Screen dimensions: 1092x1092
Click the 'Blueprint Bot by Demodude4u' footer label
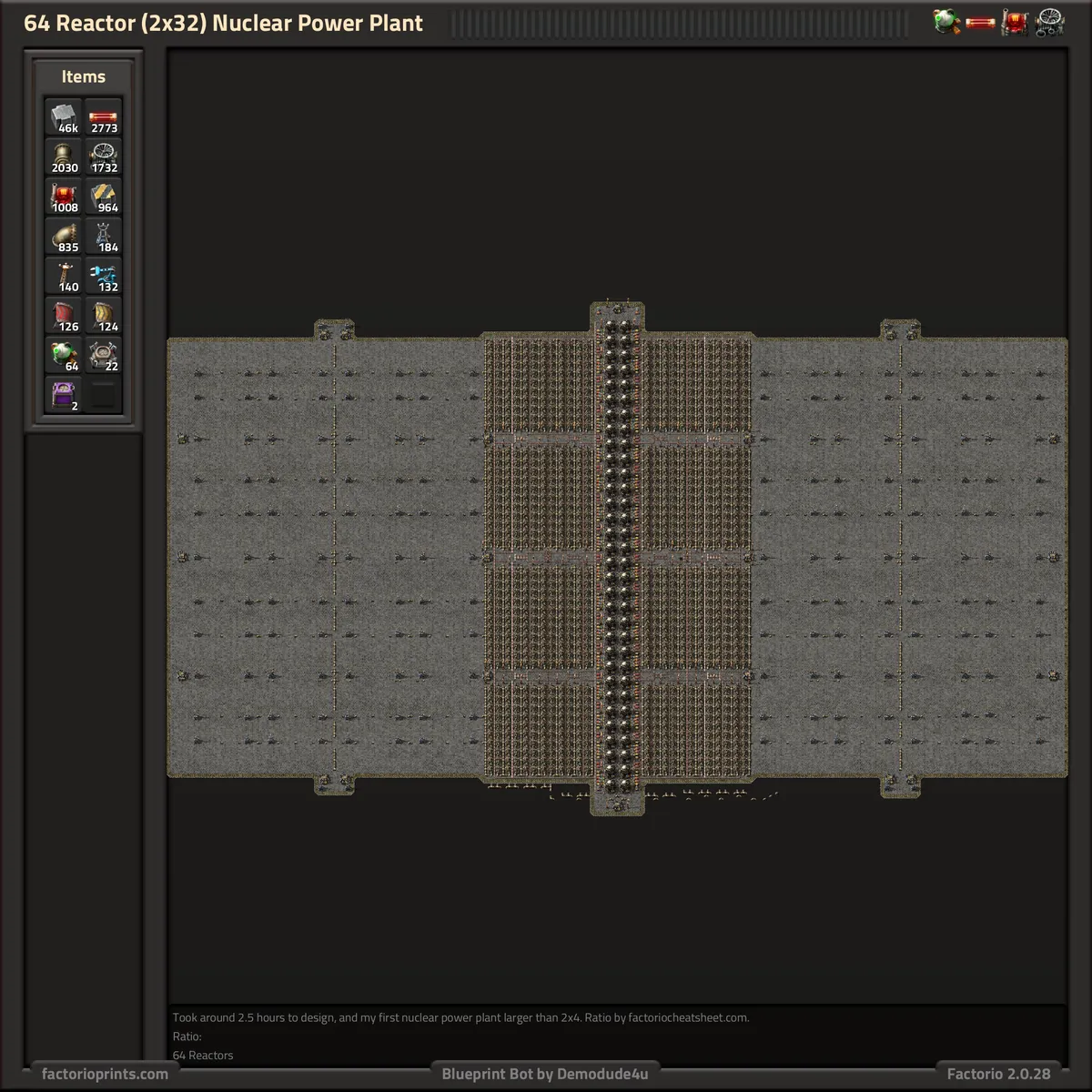click(x=545, y=1074)
